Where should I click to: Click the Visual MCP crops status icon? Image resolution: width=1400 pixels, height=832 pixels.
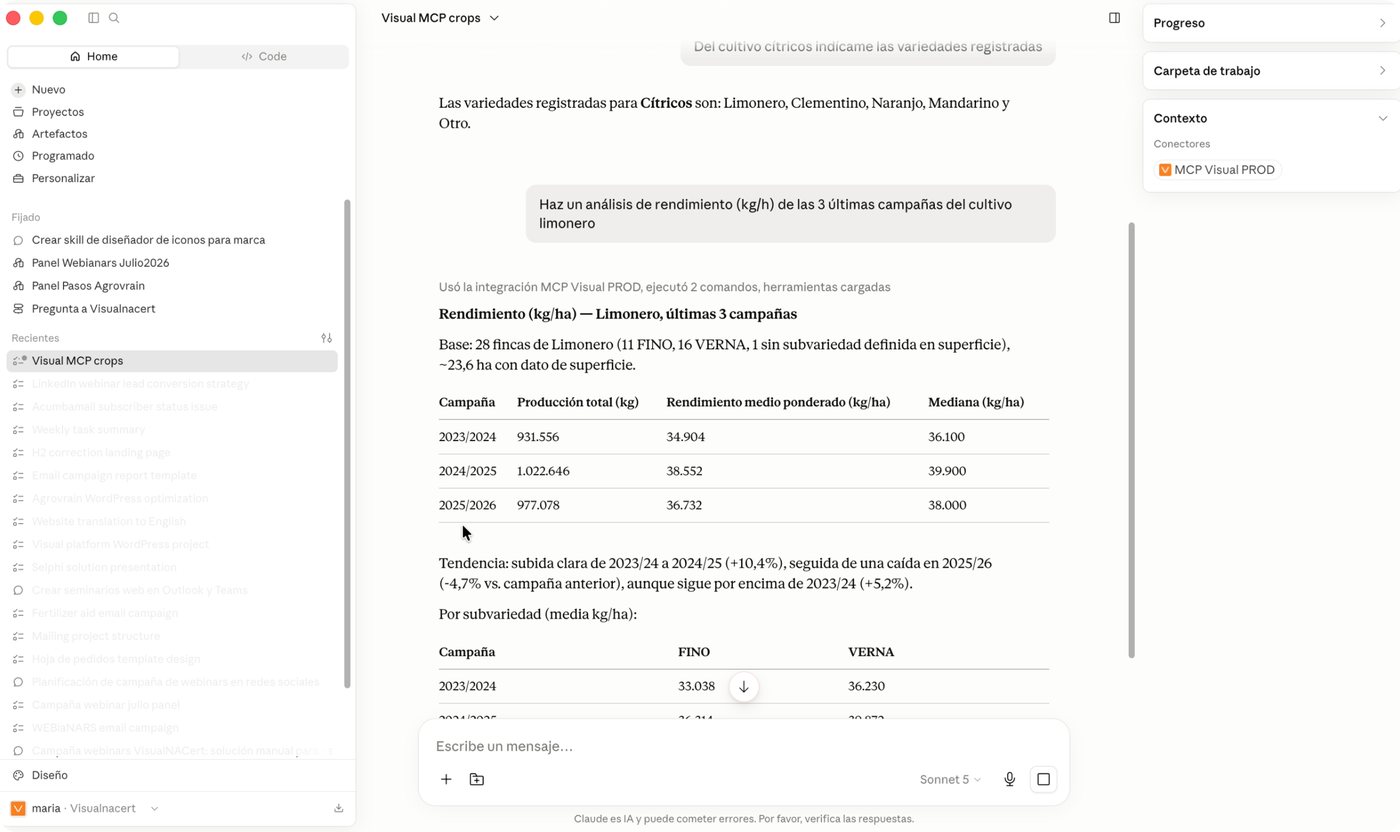click(18, 361)
